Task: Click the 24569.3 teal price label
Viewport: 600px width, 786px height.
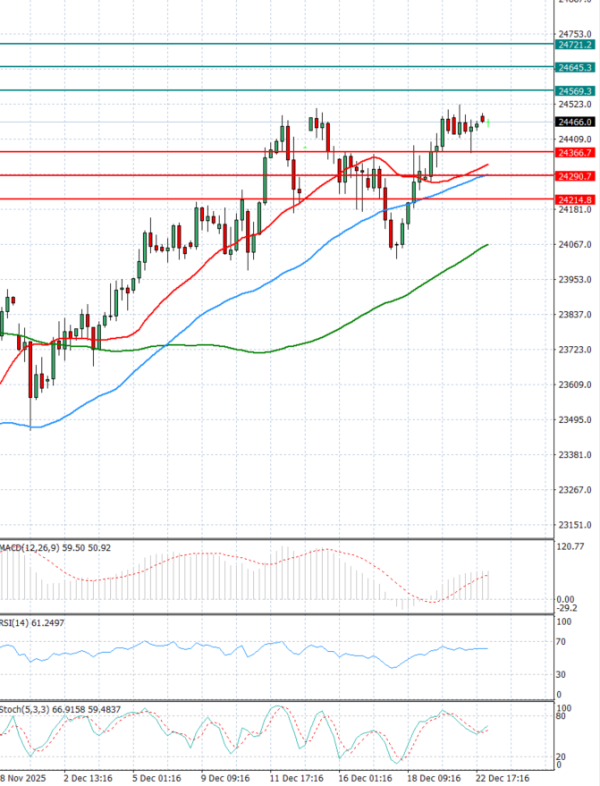Action: [x=576, y=91]
